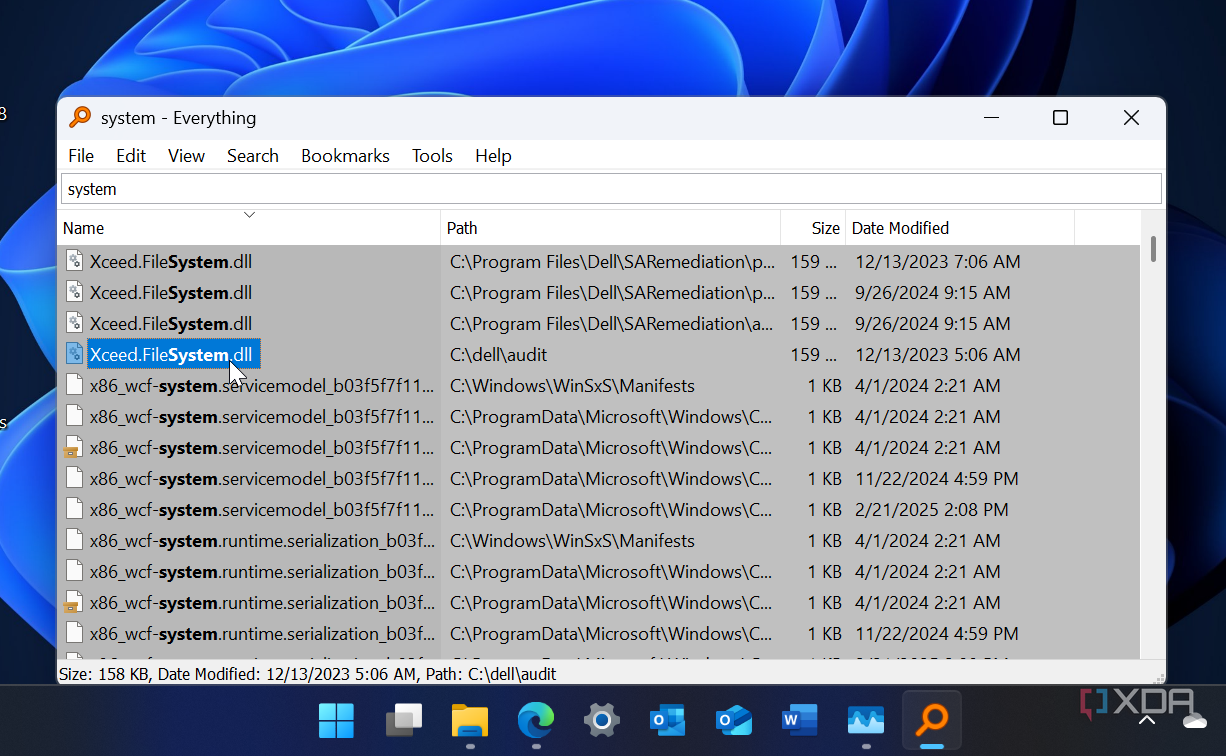Click file icon of servicemodel row dated 2/21/2025

click(75, 509)
